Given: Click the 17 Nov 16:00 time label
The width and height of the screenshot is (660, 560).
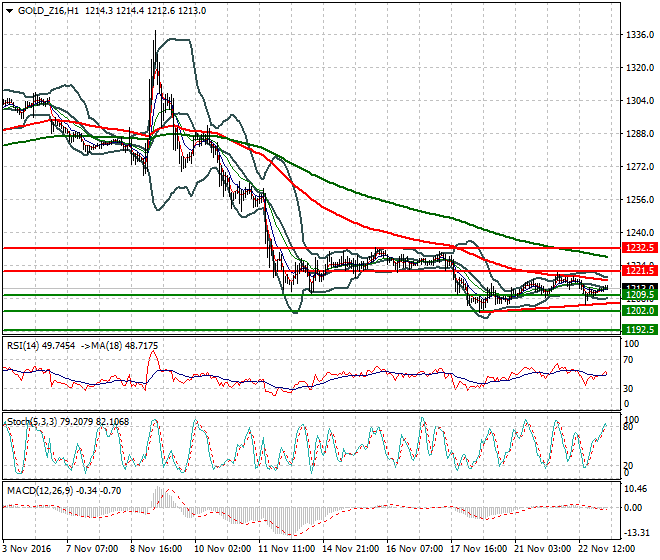Looking at the screenshot, I should [x=478, y=549].
